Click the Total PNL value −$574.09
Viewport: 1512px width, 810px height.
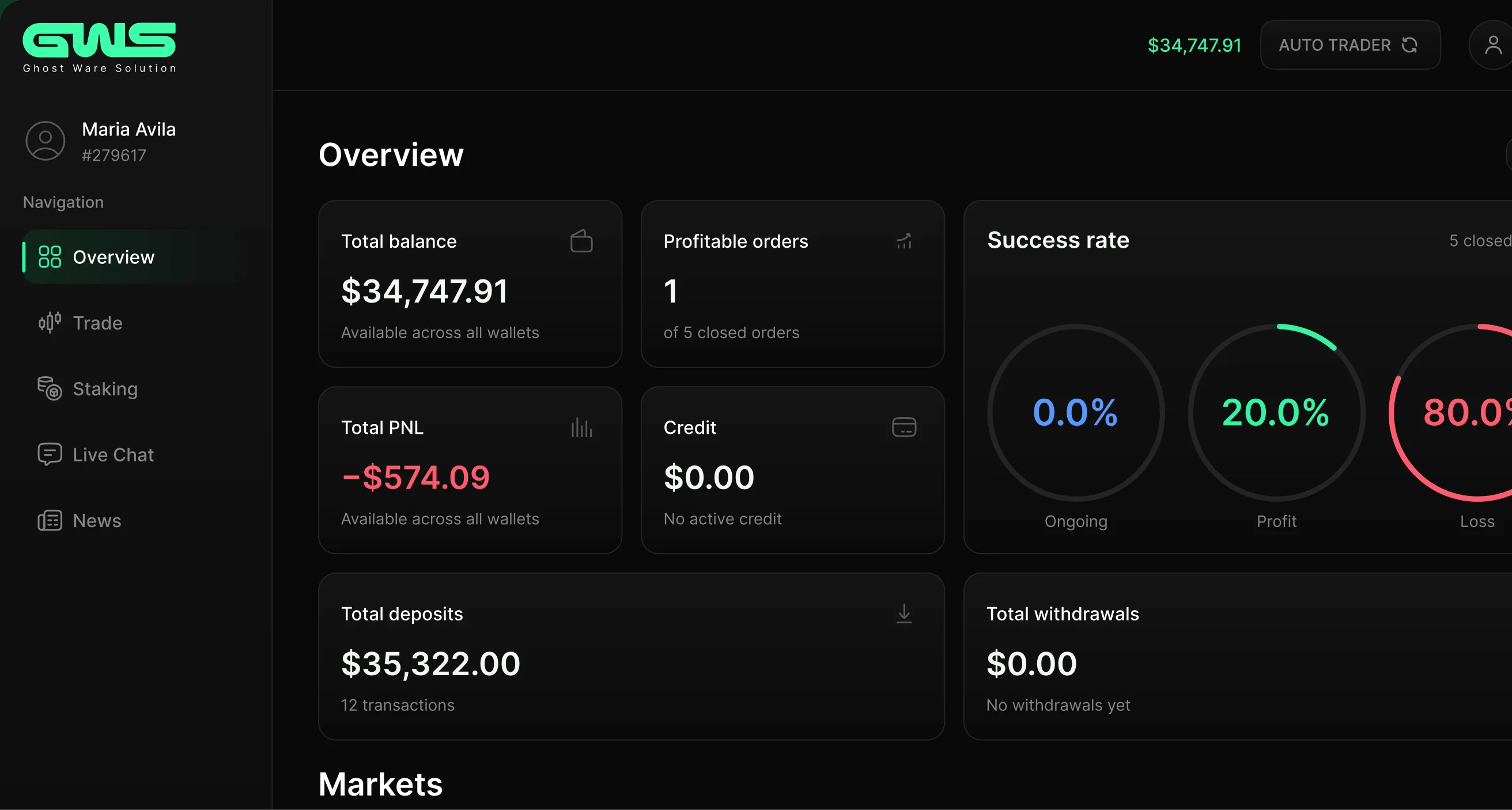click(415, 477)
